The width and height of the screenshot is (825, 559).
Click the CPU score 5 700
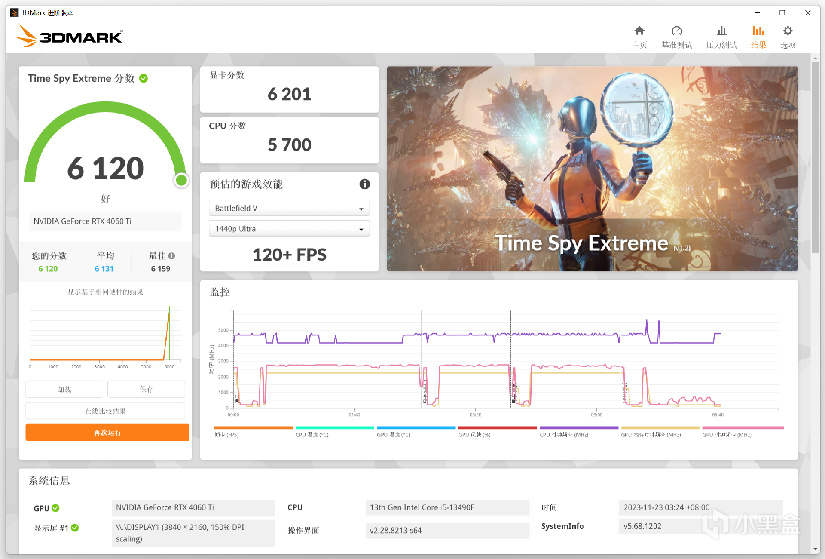(289, 145)
